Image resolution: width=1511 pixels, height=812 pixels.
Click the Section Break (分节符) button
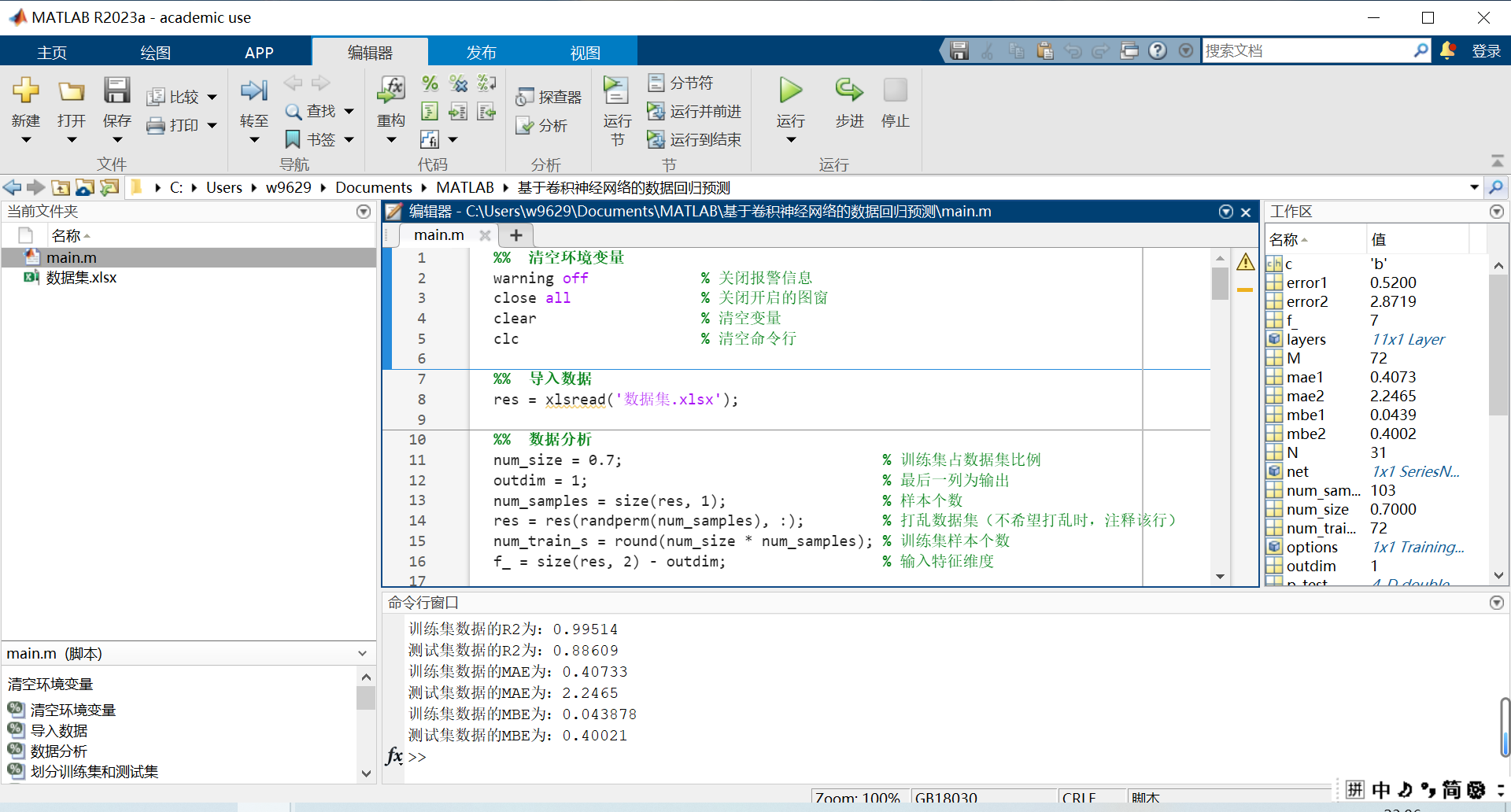(x=680, y=83)
